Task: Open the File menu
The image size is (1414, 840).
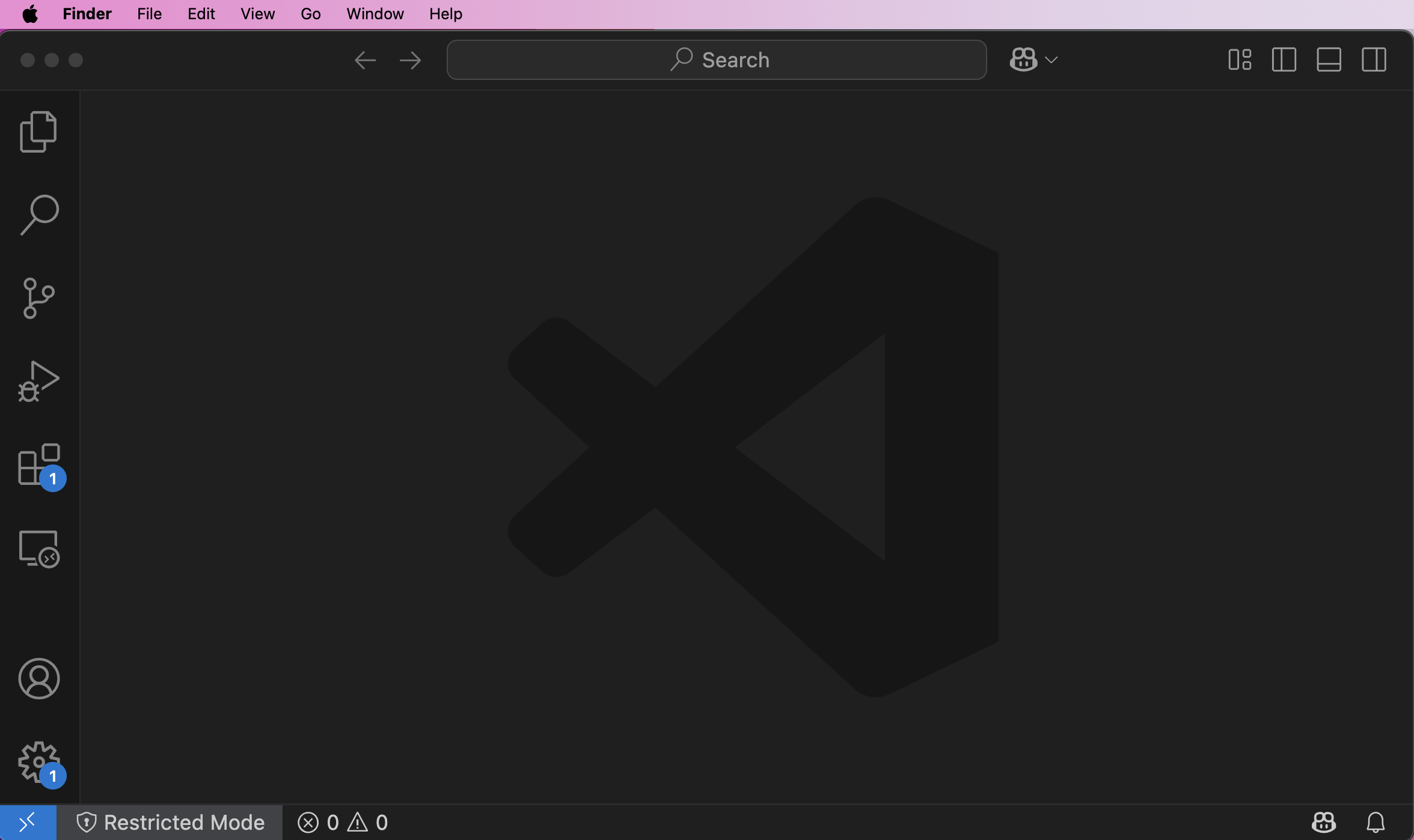Action: coord(150,14)
